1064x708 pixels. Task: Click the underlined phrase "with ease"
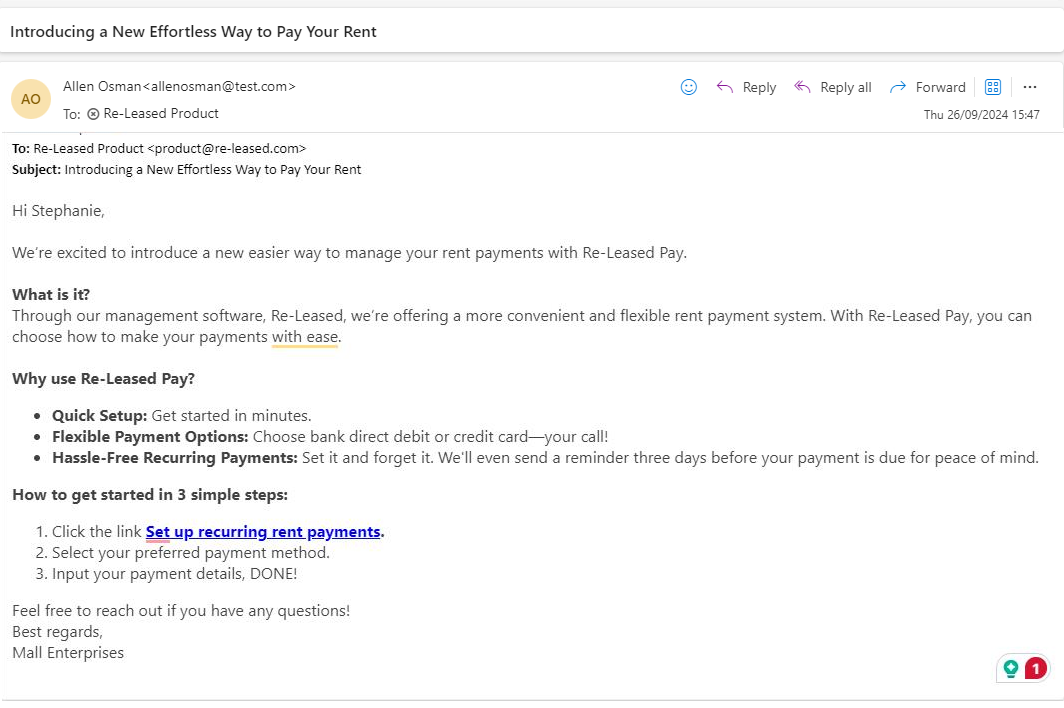coord(305,337)
